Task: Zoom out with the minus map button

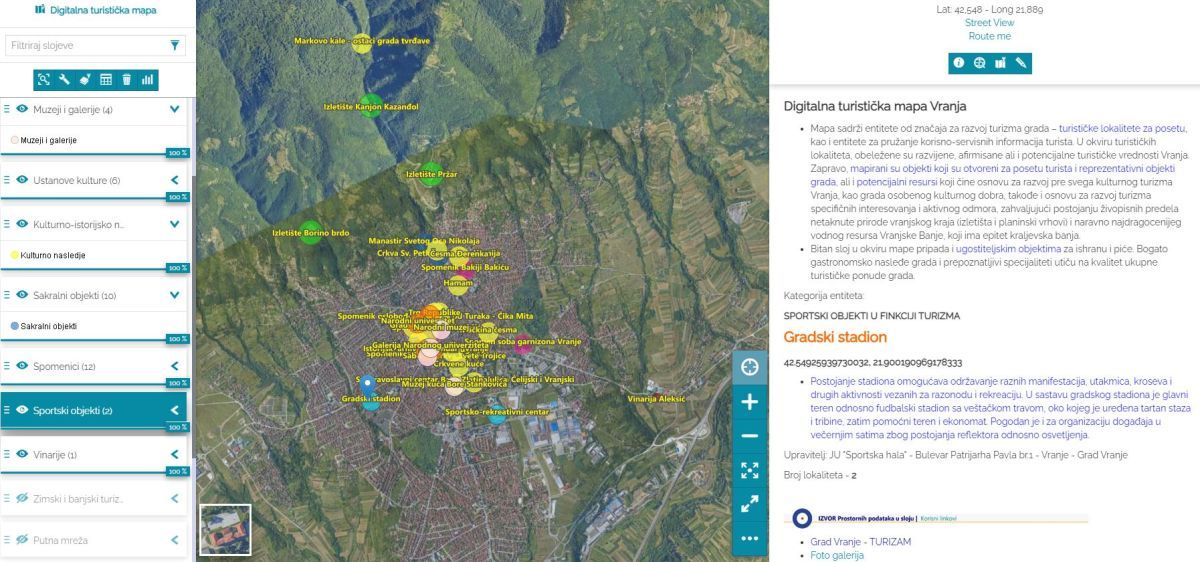Action: click(x=750, y=436)
